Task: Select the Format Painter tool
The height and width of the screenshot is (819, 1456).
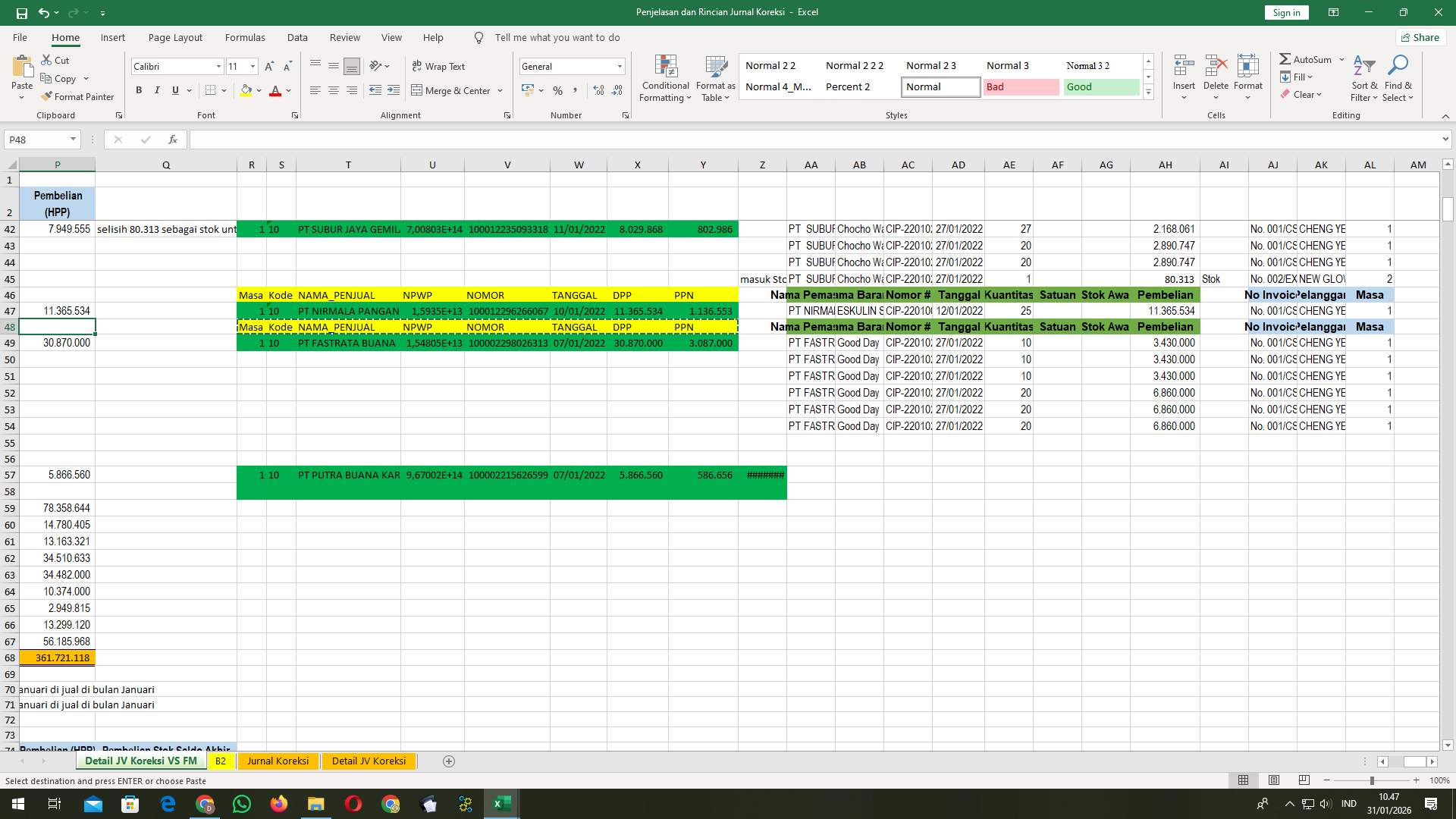Action: pos(78,96)
